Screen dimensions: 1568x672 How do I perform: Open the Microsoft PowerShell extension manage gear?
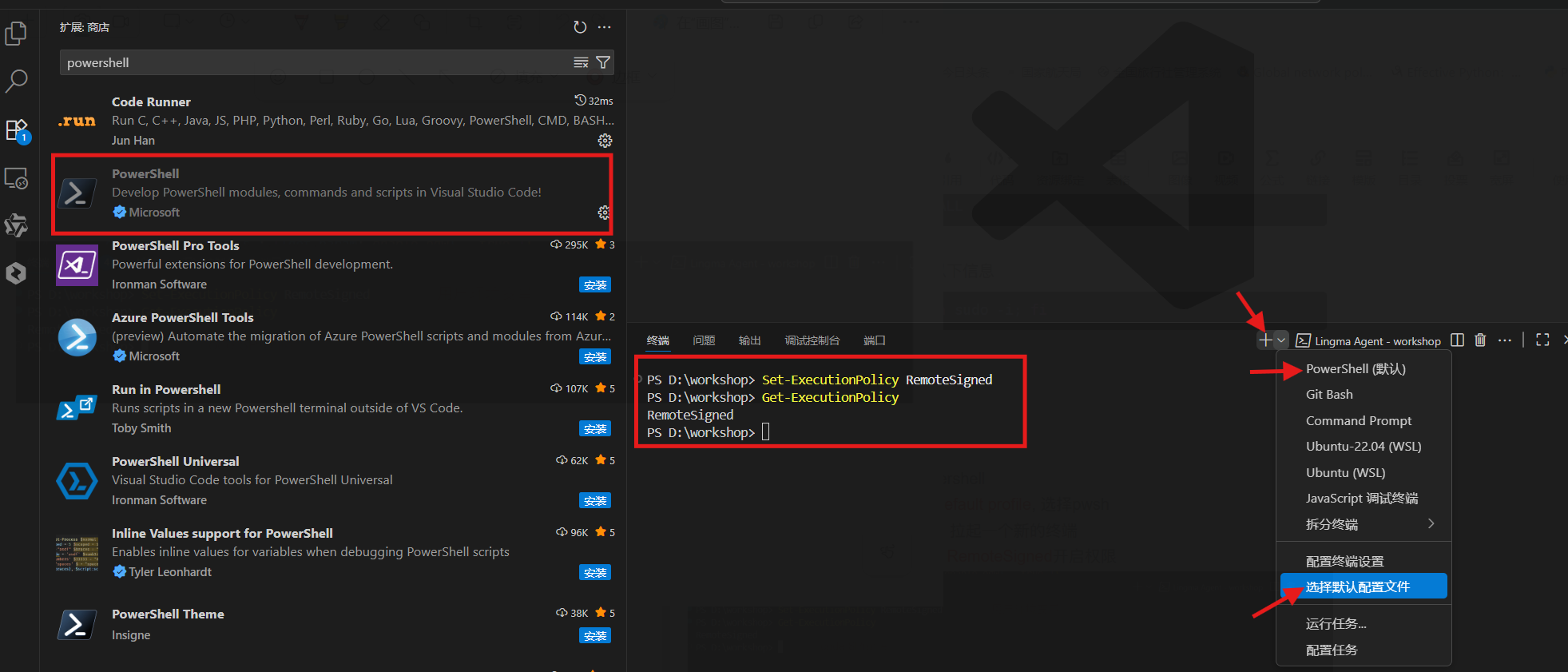click(x=604, y=213)
